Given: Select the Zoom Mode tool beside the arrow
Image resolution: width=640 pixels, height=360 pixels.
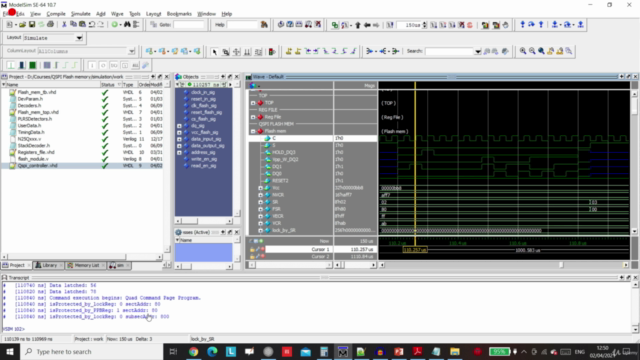Looking at the screenshot, I should pos(225,52).
